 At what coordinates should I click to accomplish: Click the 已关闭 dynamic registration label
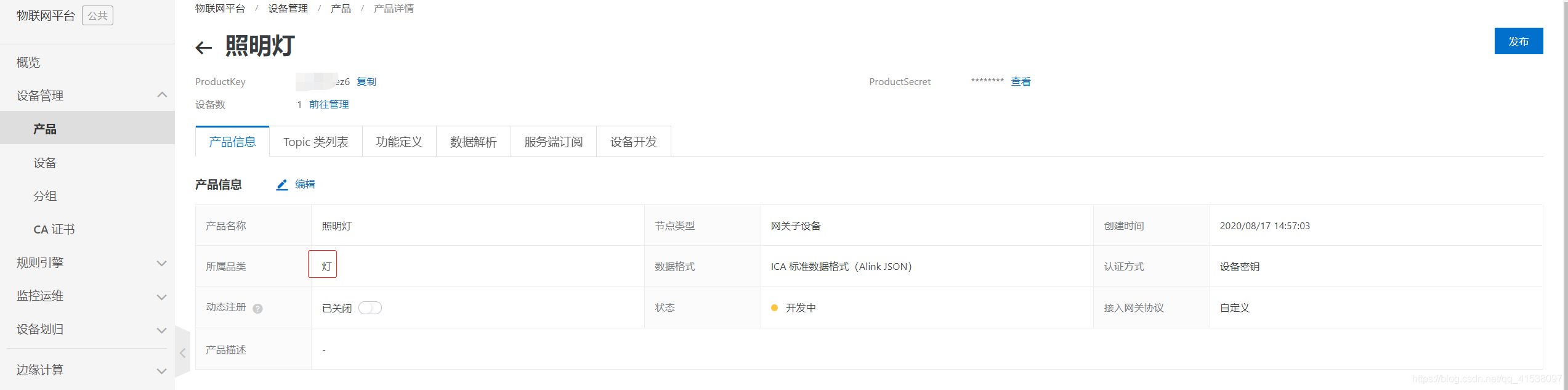point(337,308)
